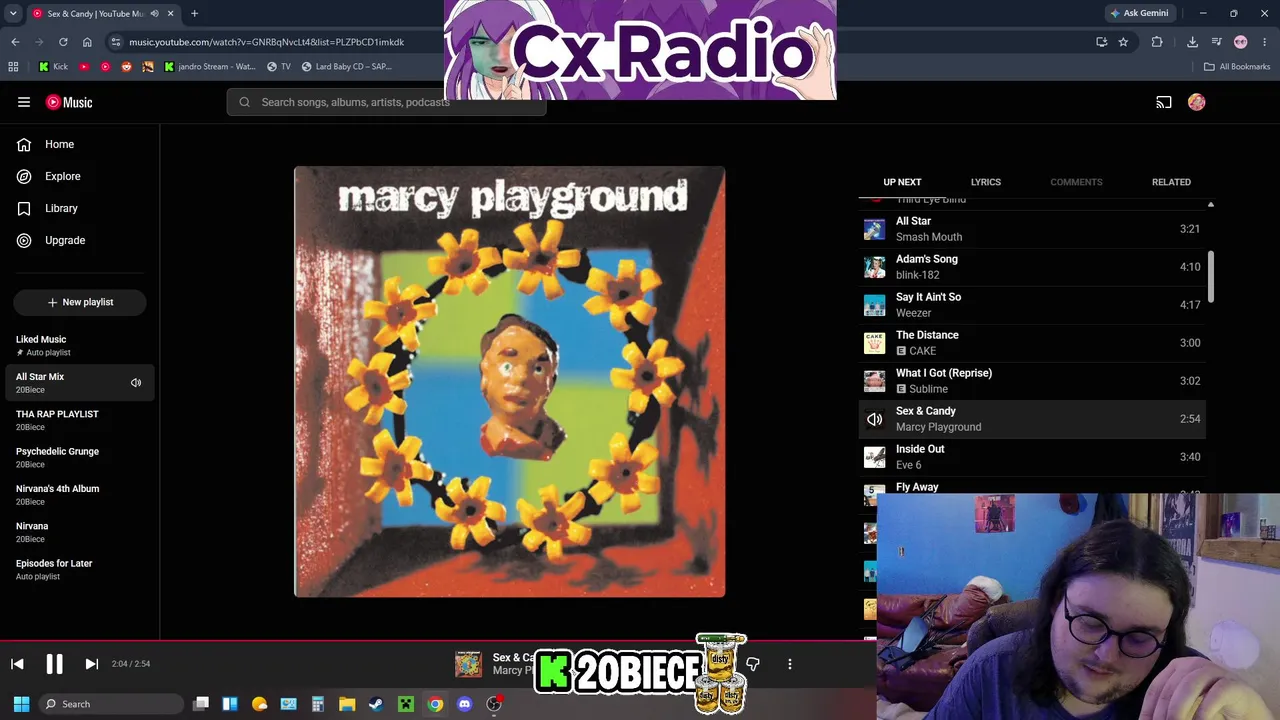
Task: Click the YouTube Music logo
Action: pyautogui.click(x=69, y=102)
